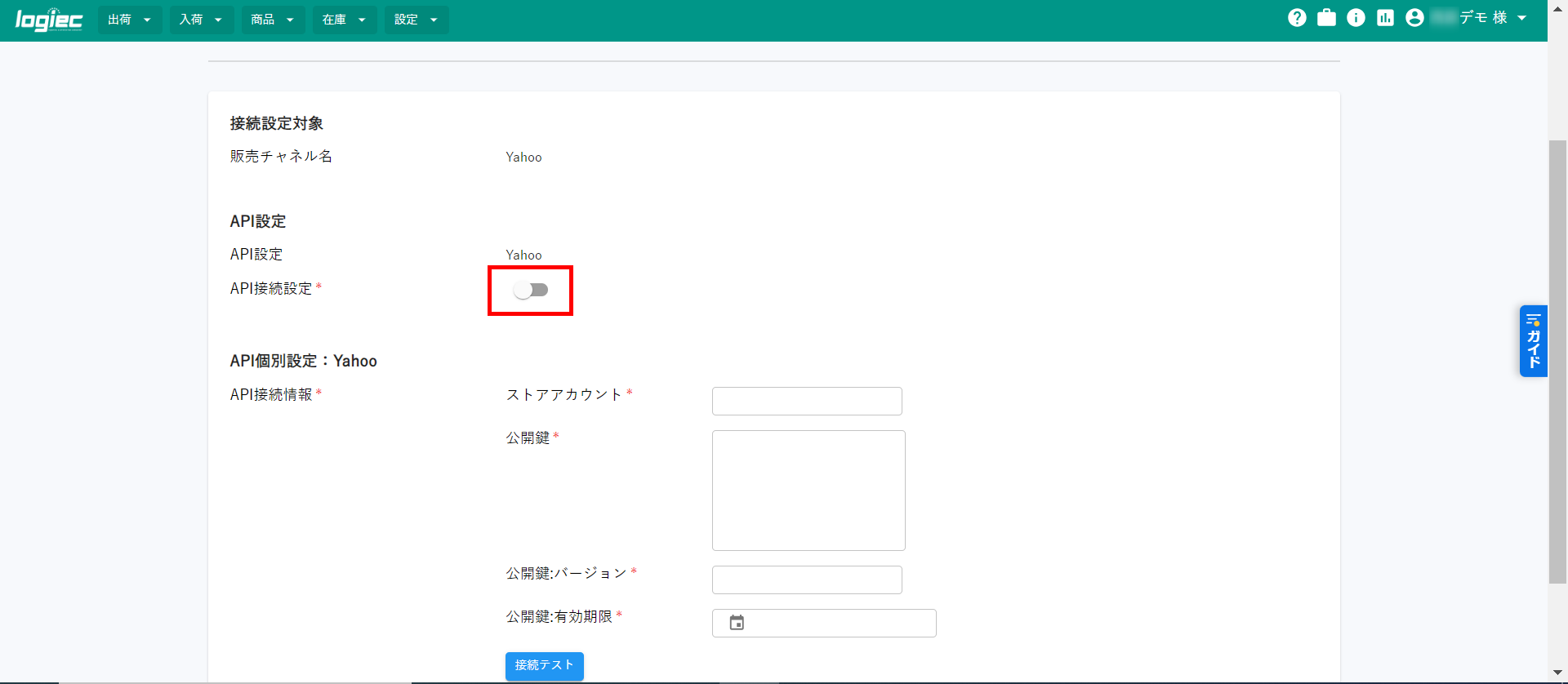This screenshot has width=1568, height=684.
Task: Expand the 出荷 dropdown menu
Action: 129,20
